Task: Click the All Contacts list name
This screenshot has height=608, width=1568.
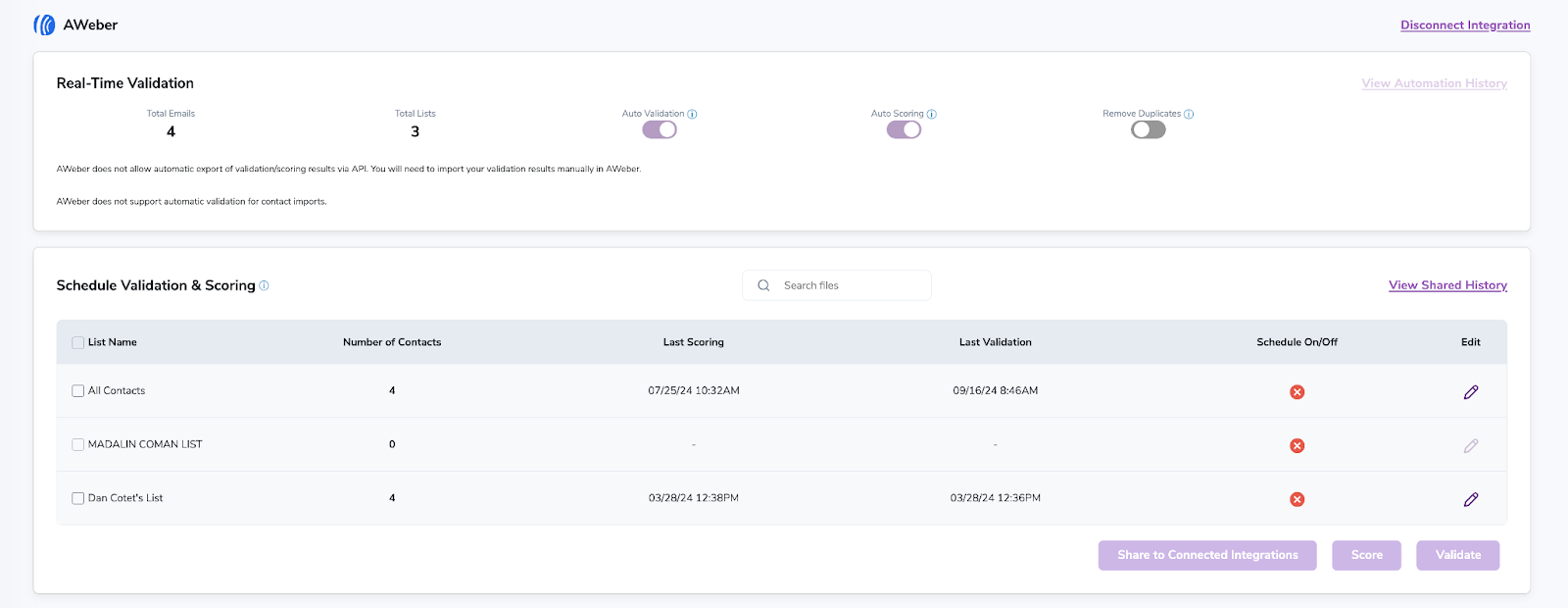Action: point(117,390)
